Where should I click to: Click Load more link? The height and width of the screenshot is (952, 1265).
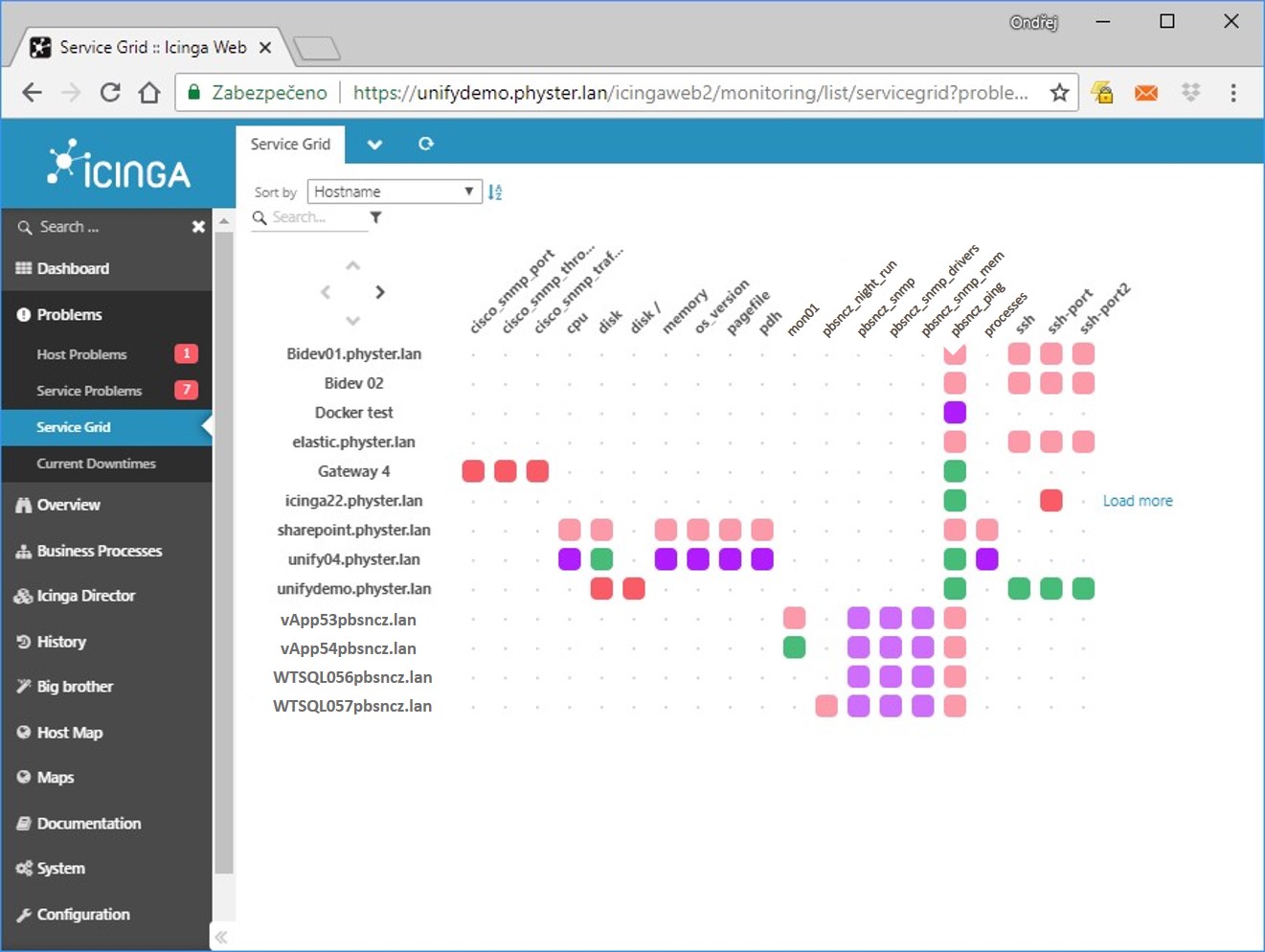click(1138, 501)
